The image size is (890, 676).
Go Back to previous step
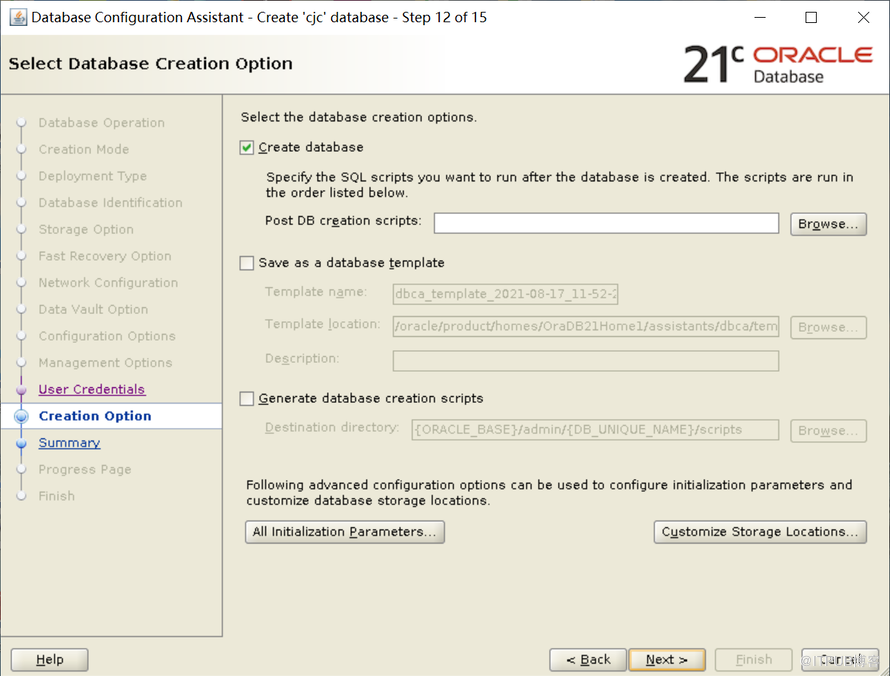pos(588,660)
